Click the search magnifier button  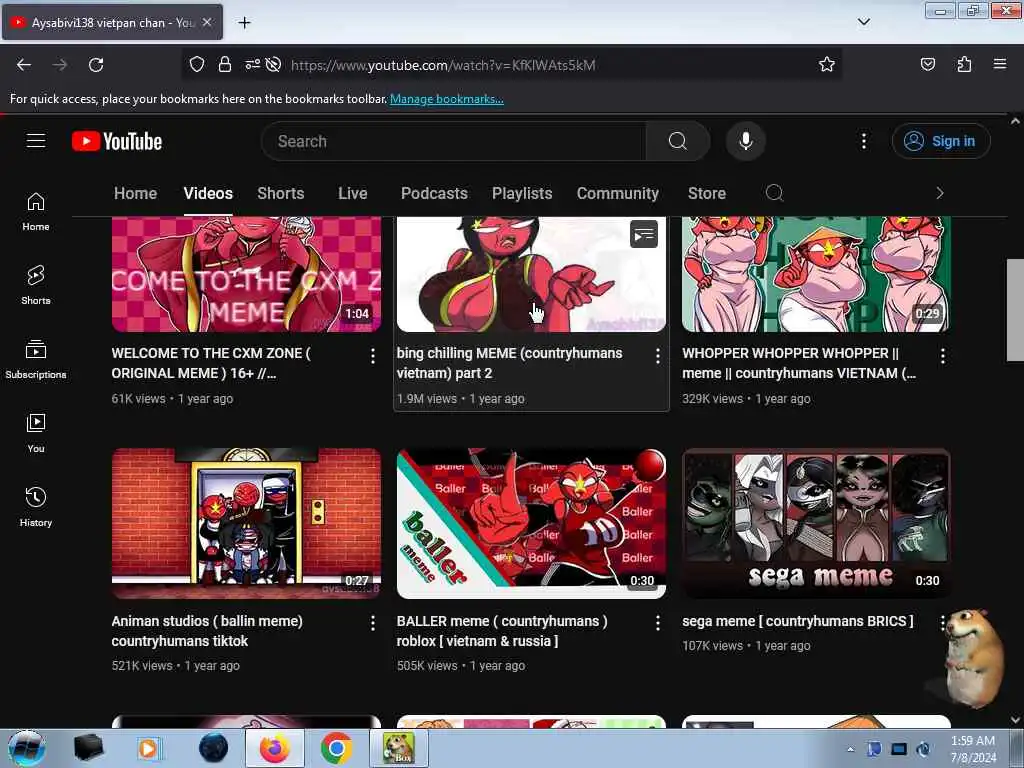click(678, 141)
